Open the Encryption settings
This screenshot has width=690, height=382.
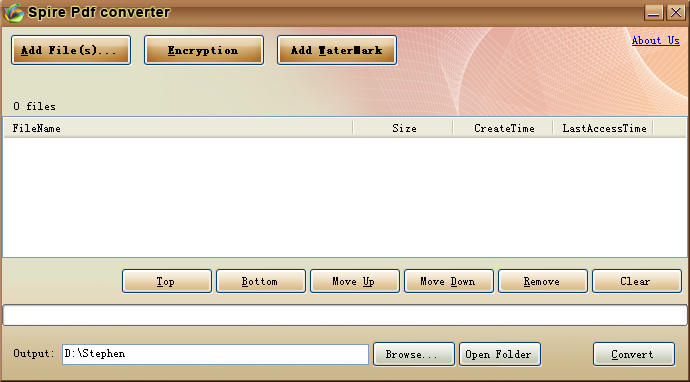(204, 50)
